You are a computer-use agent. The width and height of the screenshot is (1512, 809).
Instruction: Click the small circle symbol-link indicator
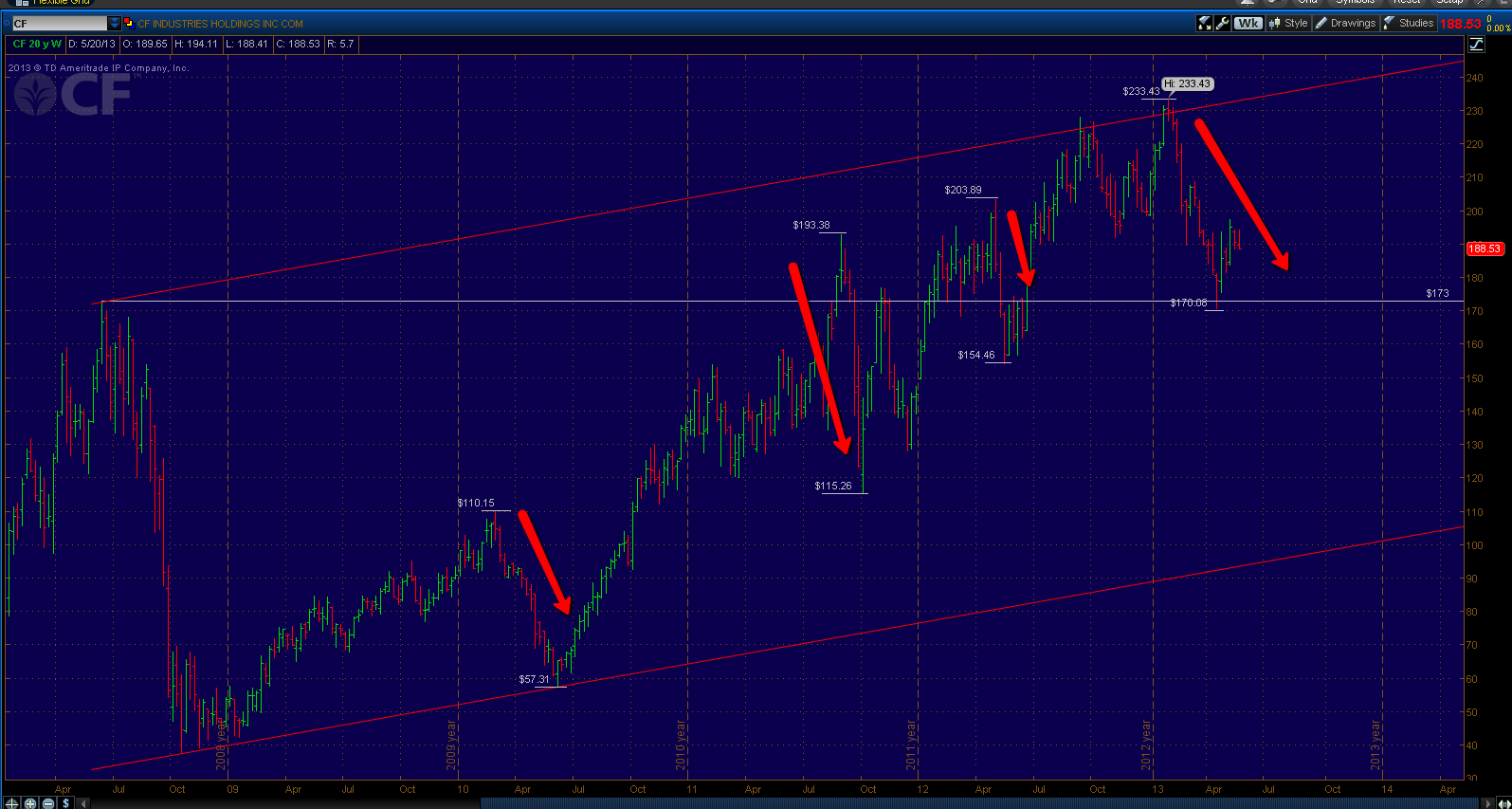[7, 23]
